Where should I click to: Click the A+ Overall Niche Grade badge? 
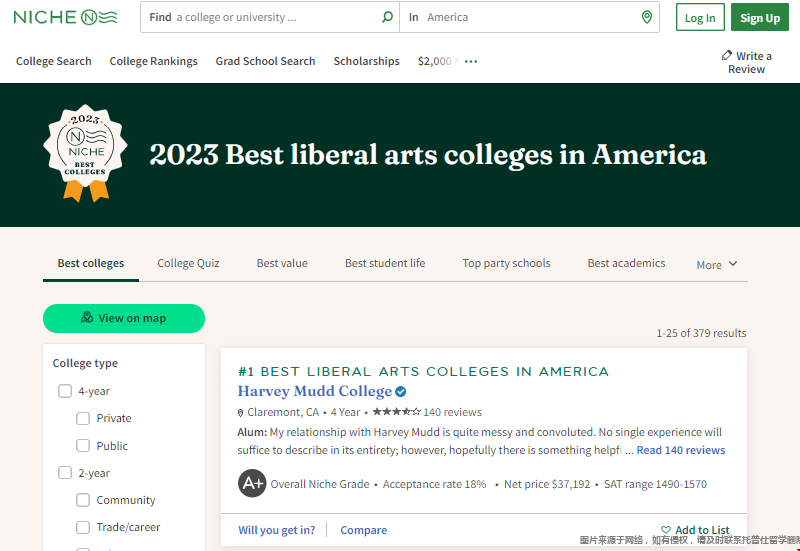[x=252, y=483]
